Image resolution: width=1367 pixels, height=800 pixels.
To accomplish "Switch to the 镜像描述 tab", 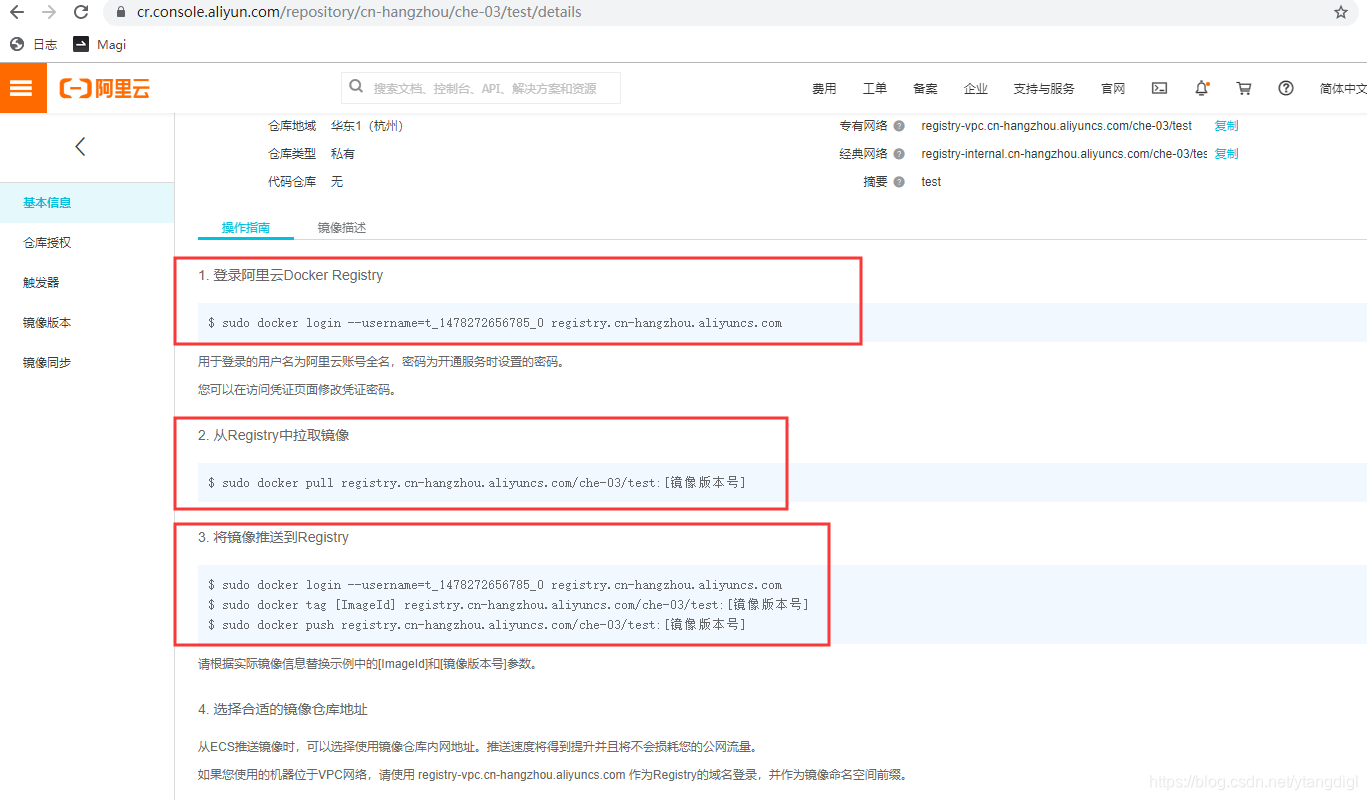I will 342,227.
